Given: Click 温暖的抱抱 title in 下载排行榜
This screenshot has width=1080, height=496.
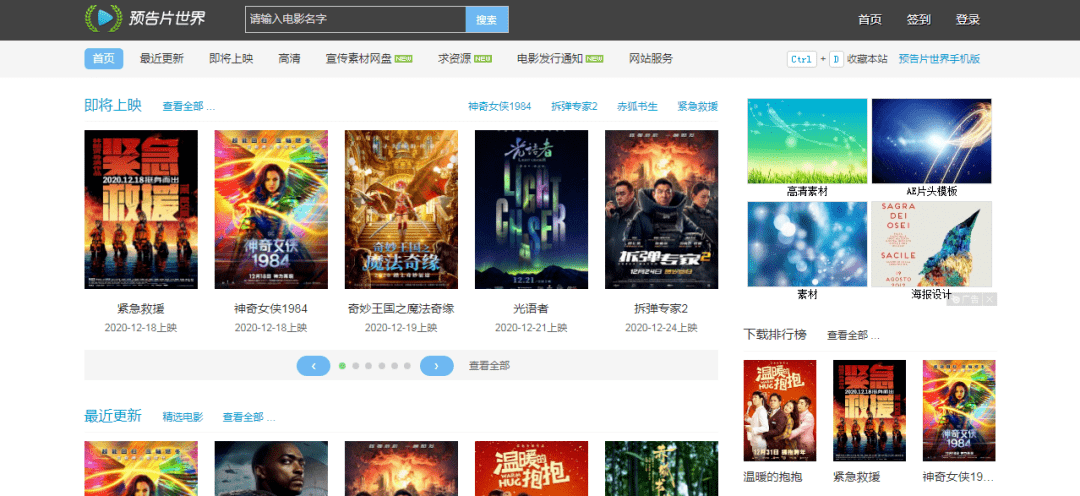Looking at the screenshot, I should pos(773,477).
